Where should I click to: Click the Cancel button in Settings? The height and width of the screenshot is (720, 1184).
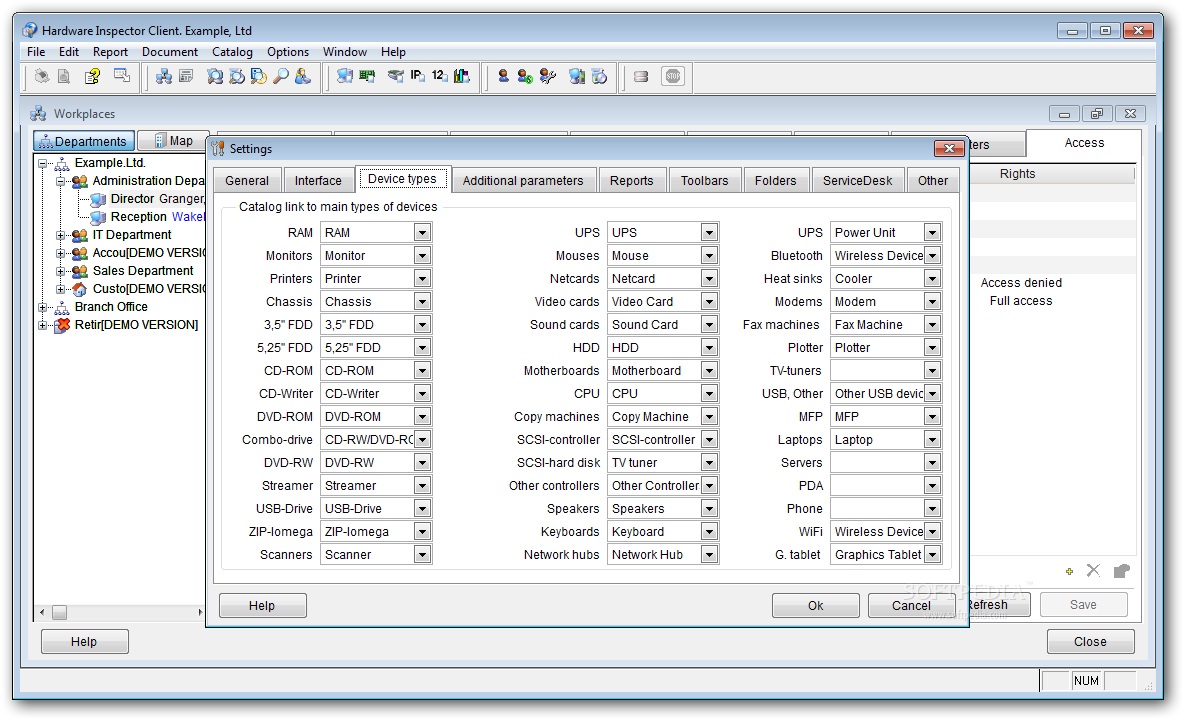click(910, 605)
